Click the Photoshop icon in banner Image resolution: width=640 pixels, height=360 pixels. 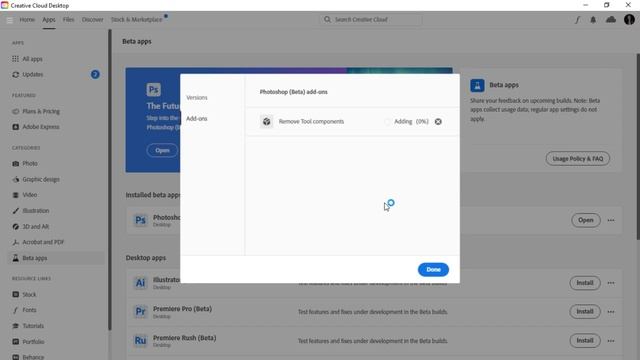tap(153, 90)
